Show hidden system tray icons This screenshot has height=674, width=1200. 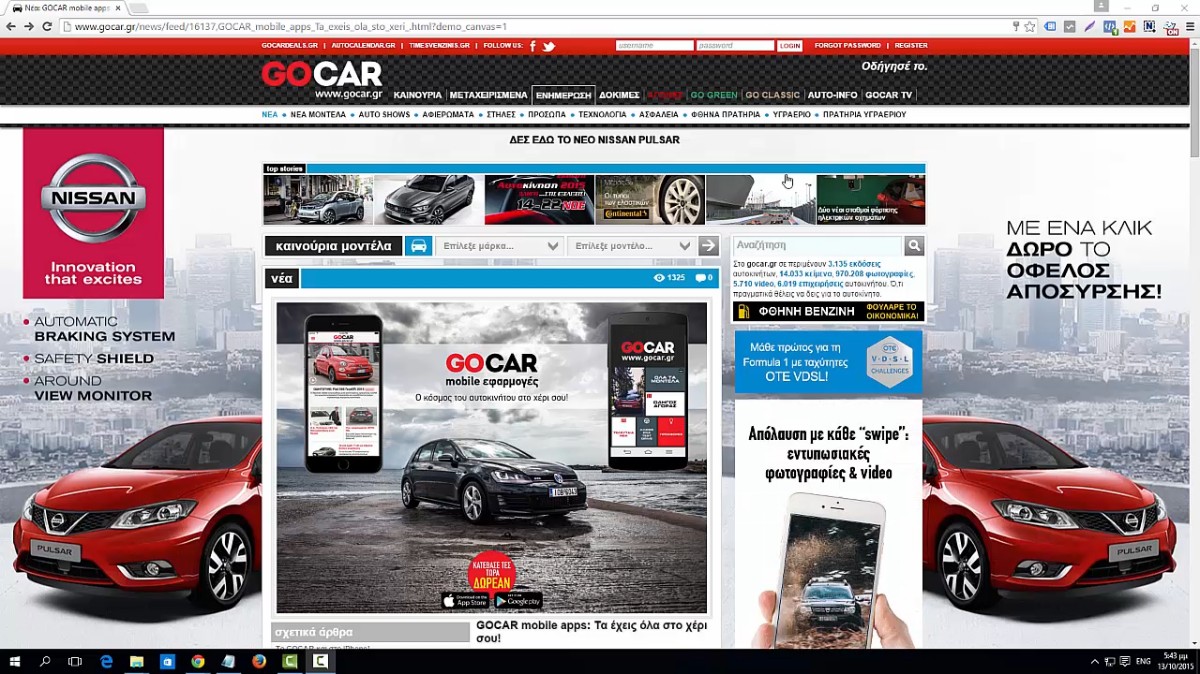(x=1094, y=661)
